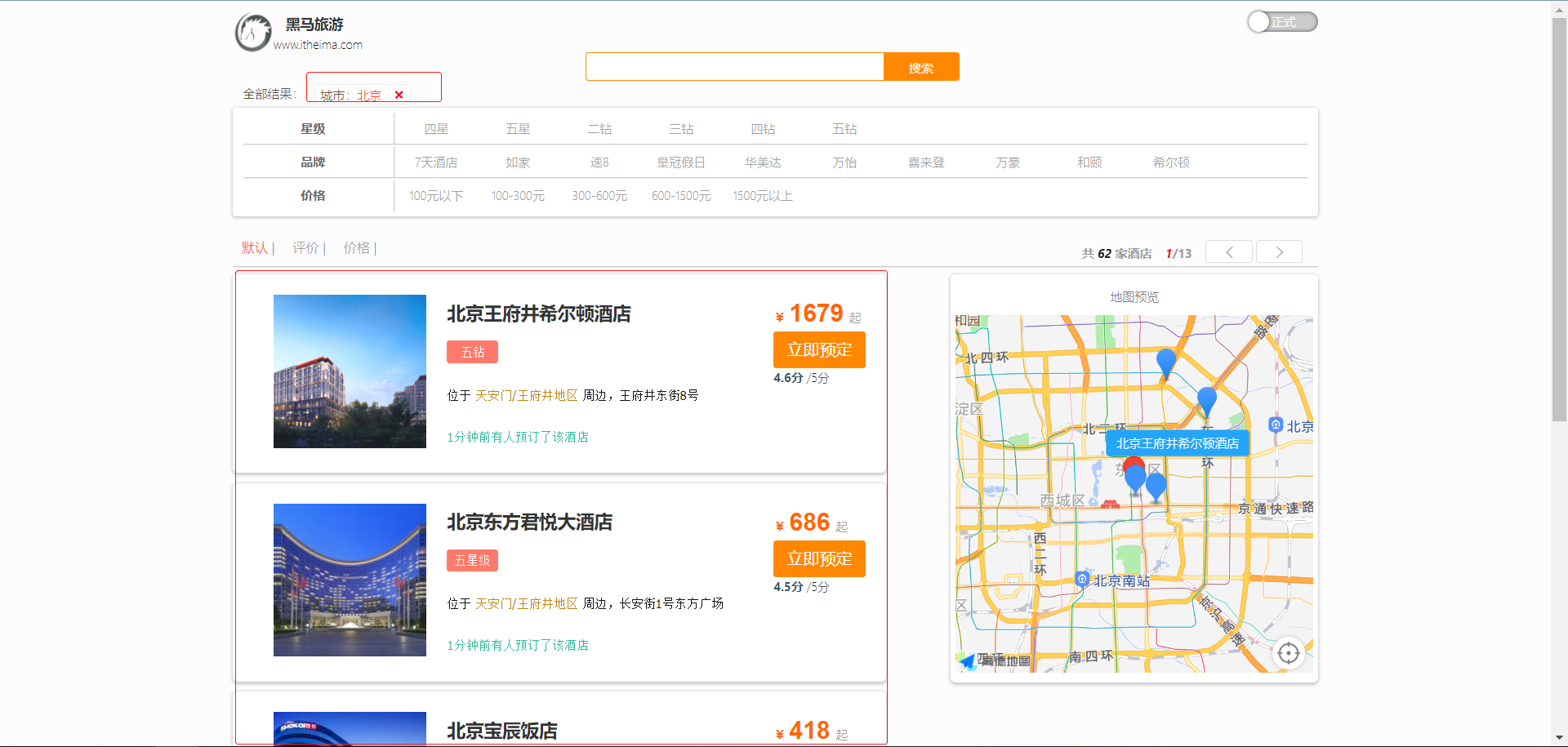Screen dimensions: 1568x747
Task: Choose price range 100元以下
Action: click(x=436, y=196)
